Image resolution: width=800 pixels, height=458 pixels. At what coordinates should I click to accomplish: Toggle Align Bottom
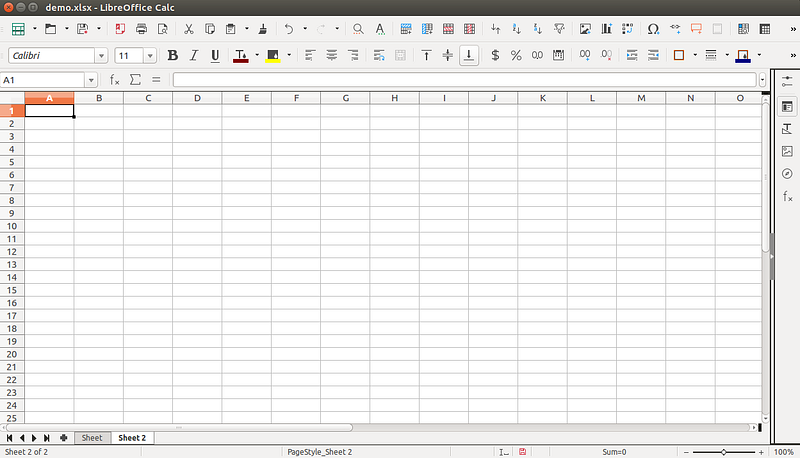[x=469, y=55]
